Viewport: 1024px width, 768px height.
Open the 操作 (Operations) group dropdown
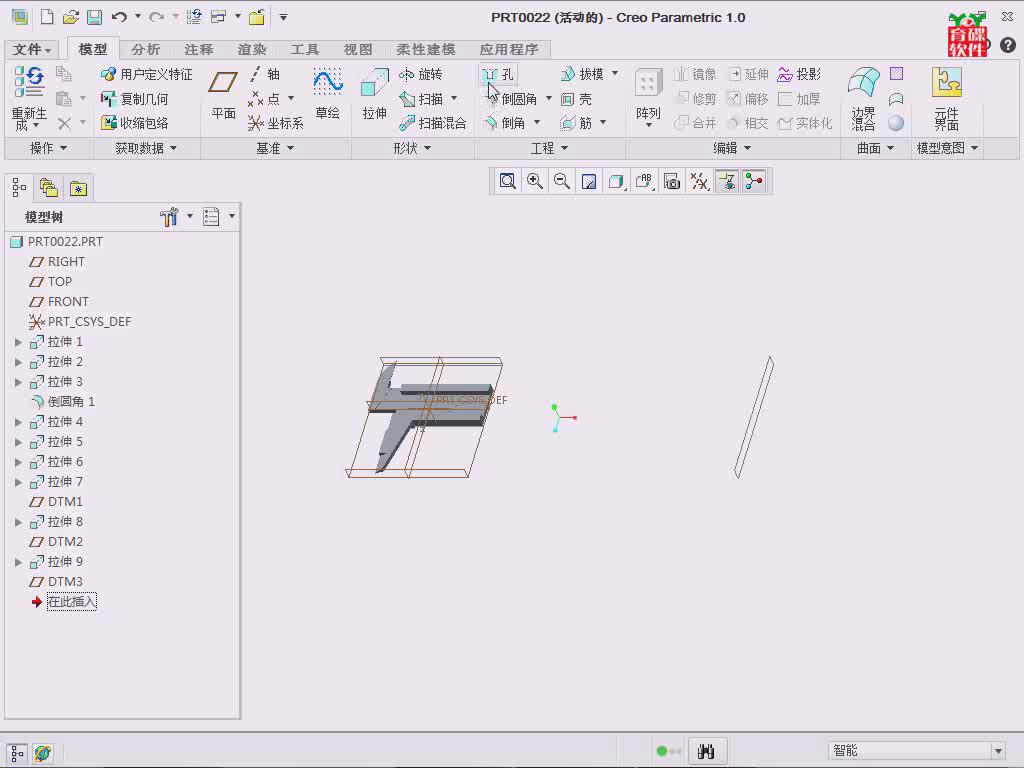(x=49, y=148)
